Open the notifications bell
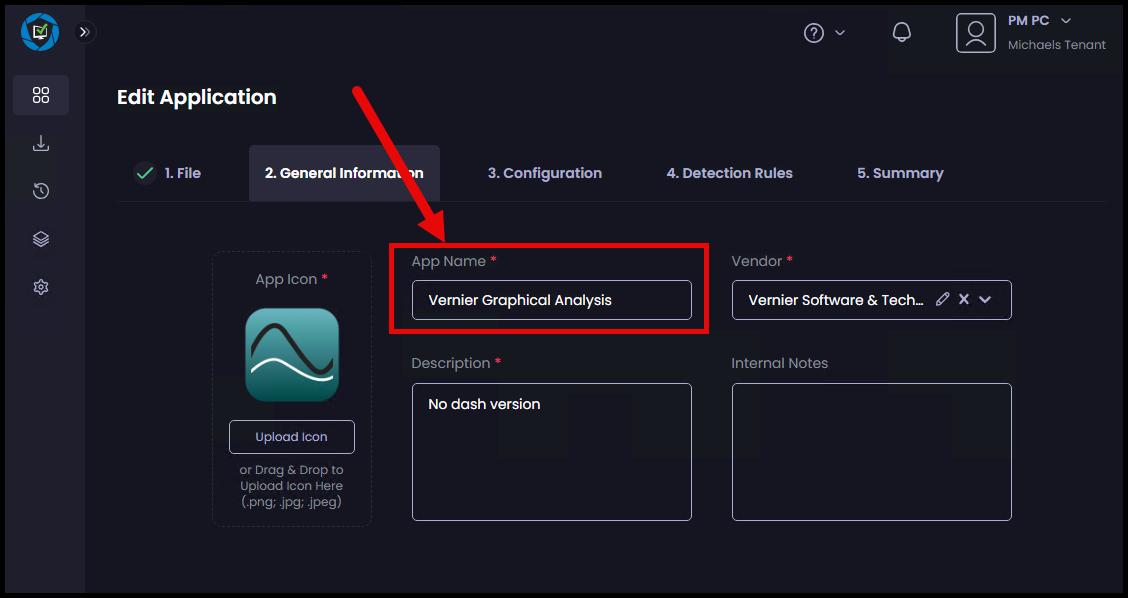Viewport: 1128px width, 598px height. [901, 32]
